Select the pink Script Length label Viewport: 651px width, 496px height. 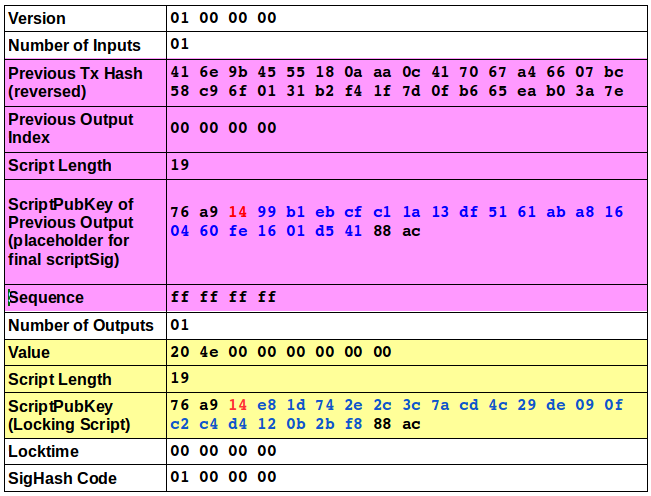coord(60,165)
